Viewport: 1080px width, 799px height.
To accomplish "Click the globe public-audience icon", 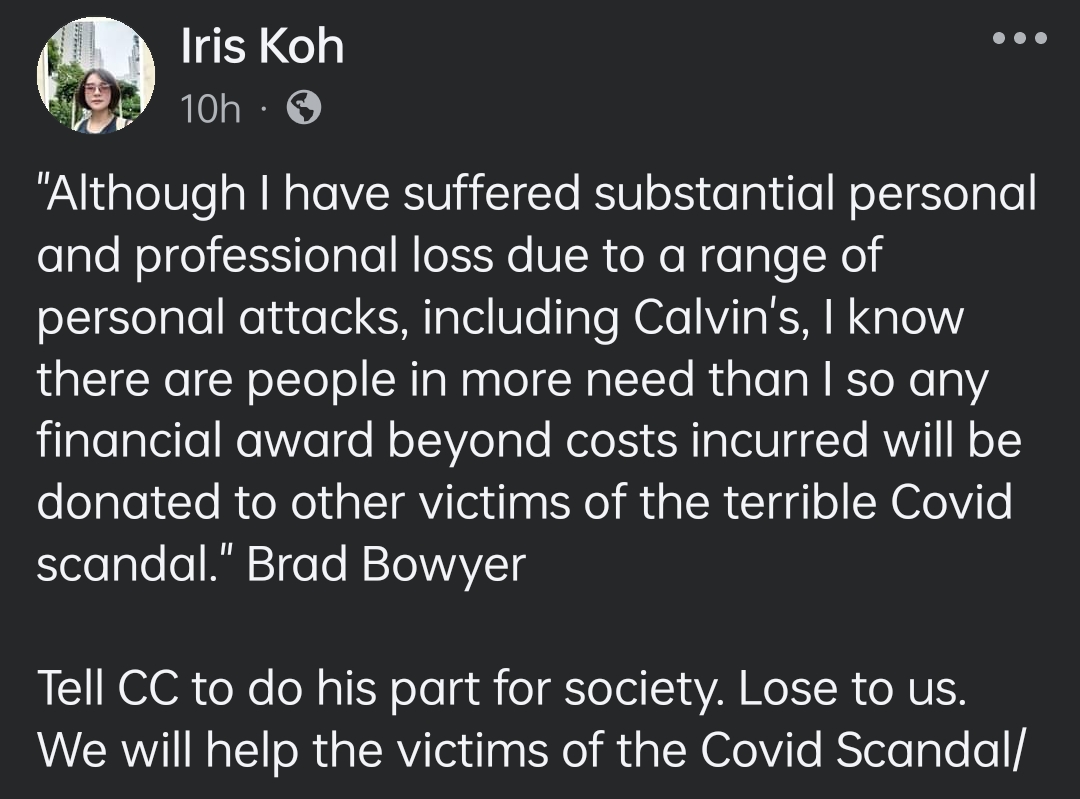I will 304,108.
